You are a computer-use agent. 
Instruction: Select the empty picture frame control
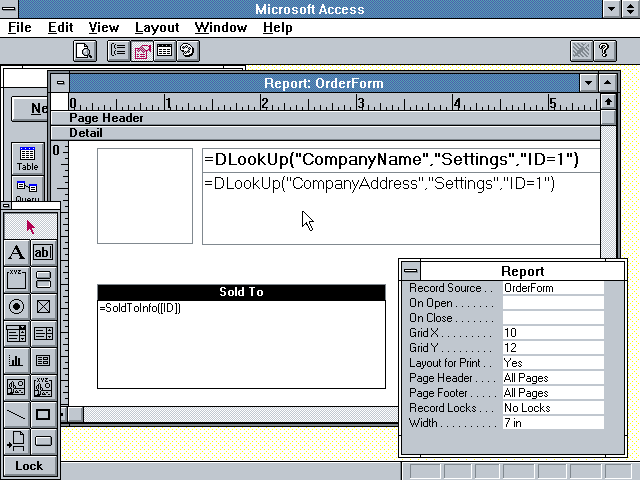145,196
